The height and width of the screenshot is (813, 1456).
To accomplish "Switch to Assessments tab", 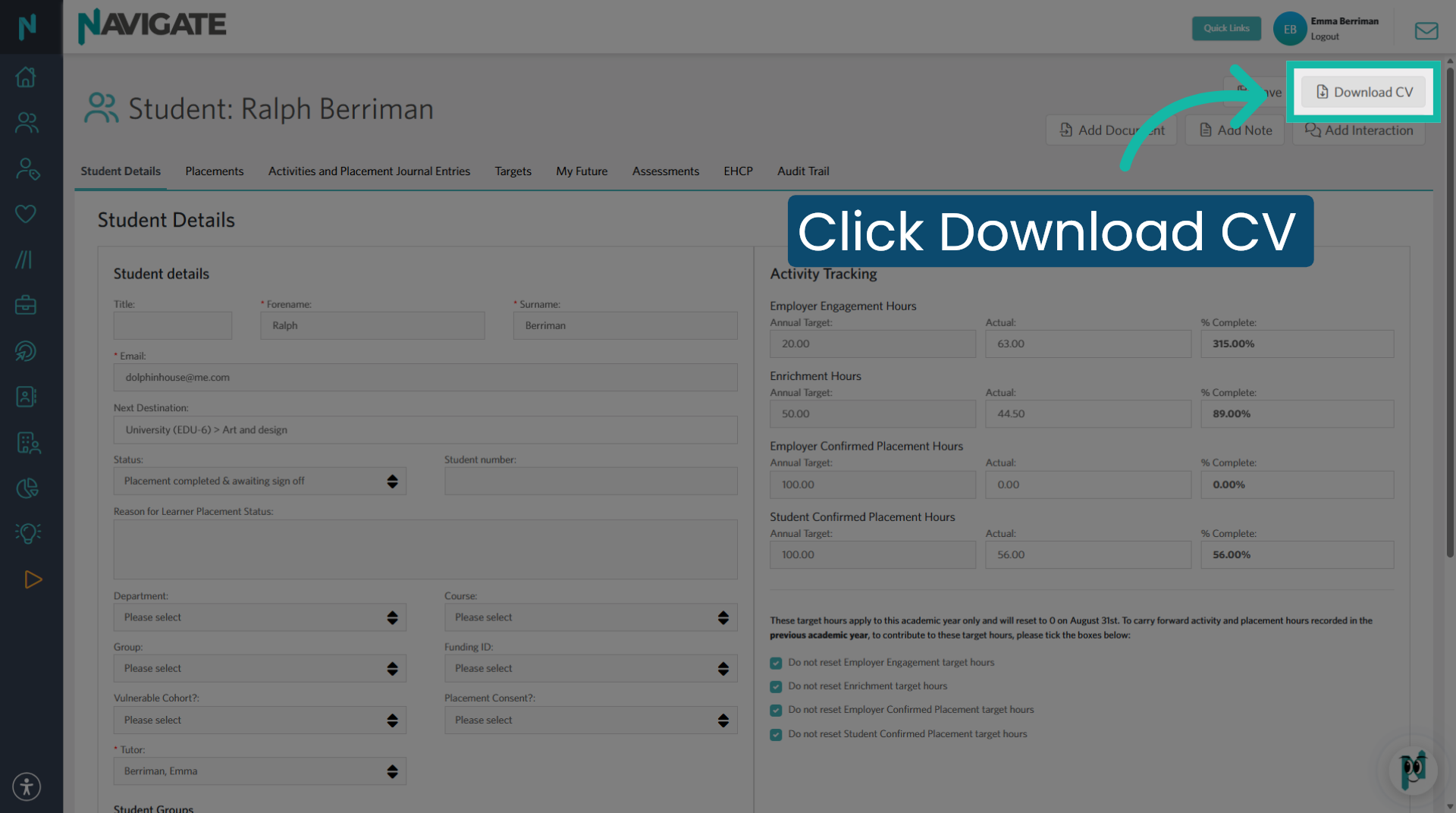I will [x=666, y=171].
